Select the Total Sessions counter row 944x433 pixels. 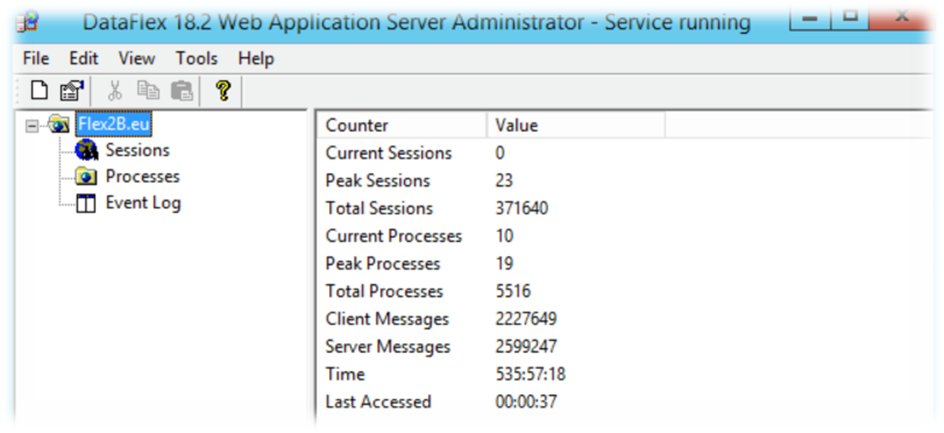click(x=626, y=208)
